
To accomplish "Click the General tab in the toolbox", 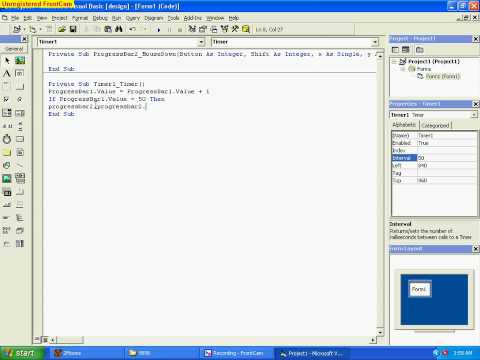I will pyautogui.click(x=14, y=49).
